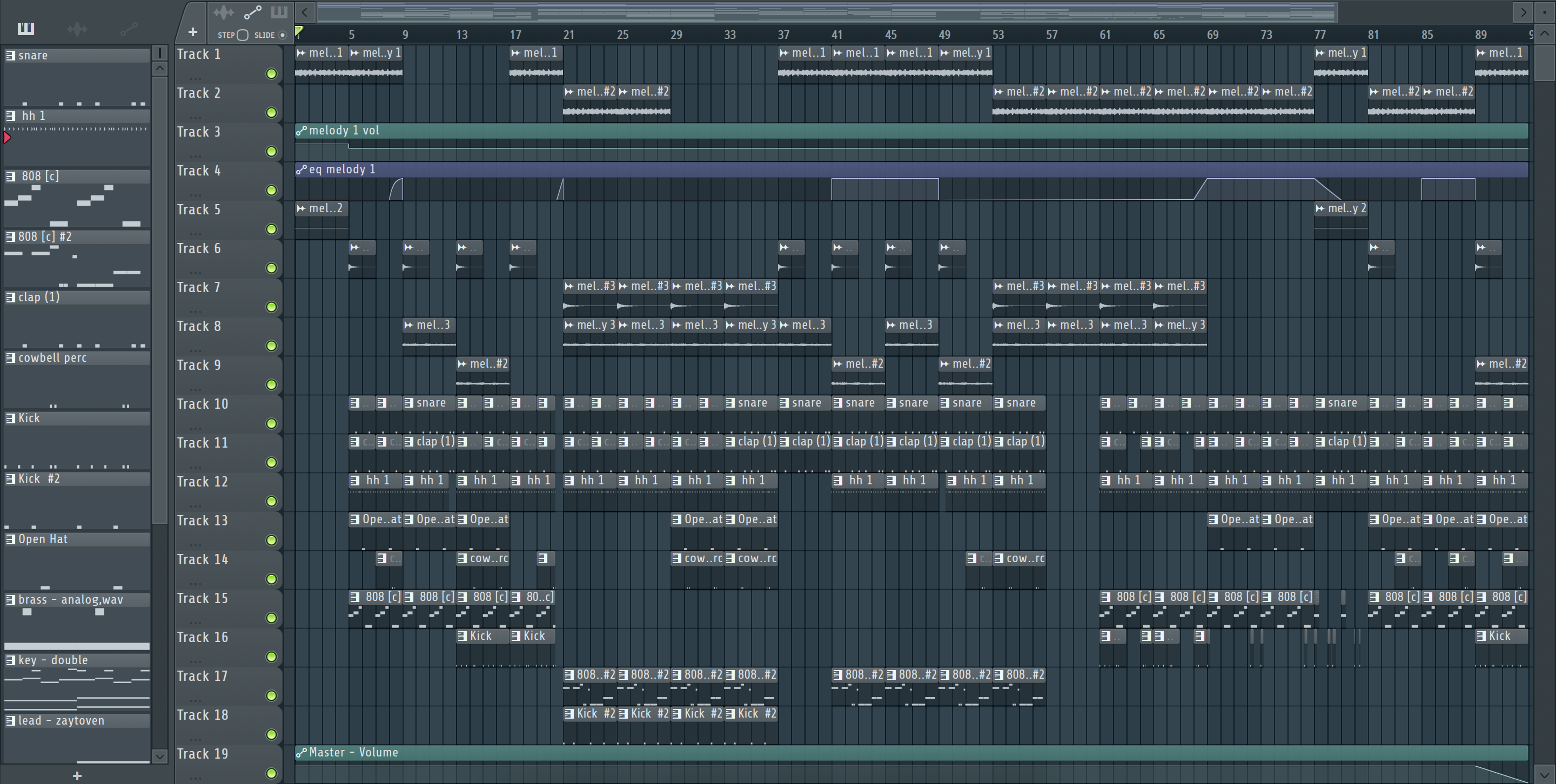1556x784 pixels.
Task: Add a new pattern with plus button
Action: (77, 775)
